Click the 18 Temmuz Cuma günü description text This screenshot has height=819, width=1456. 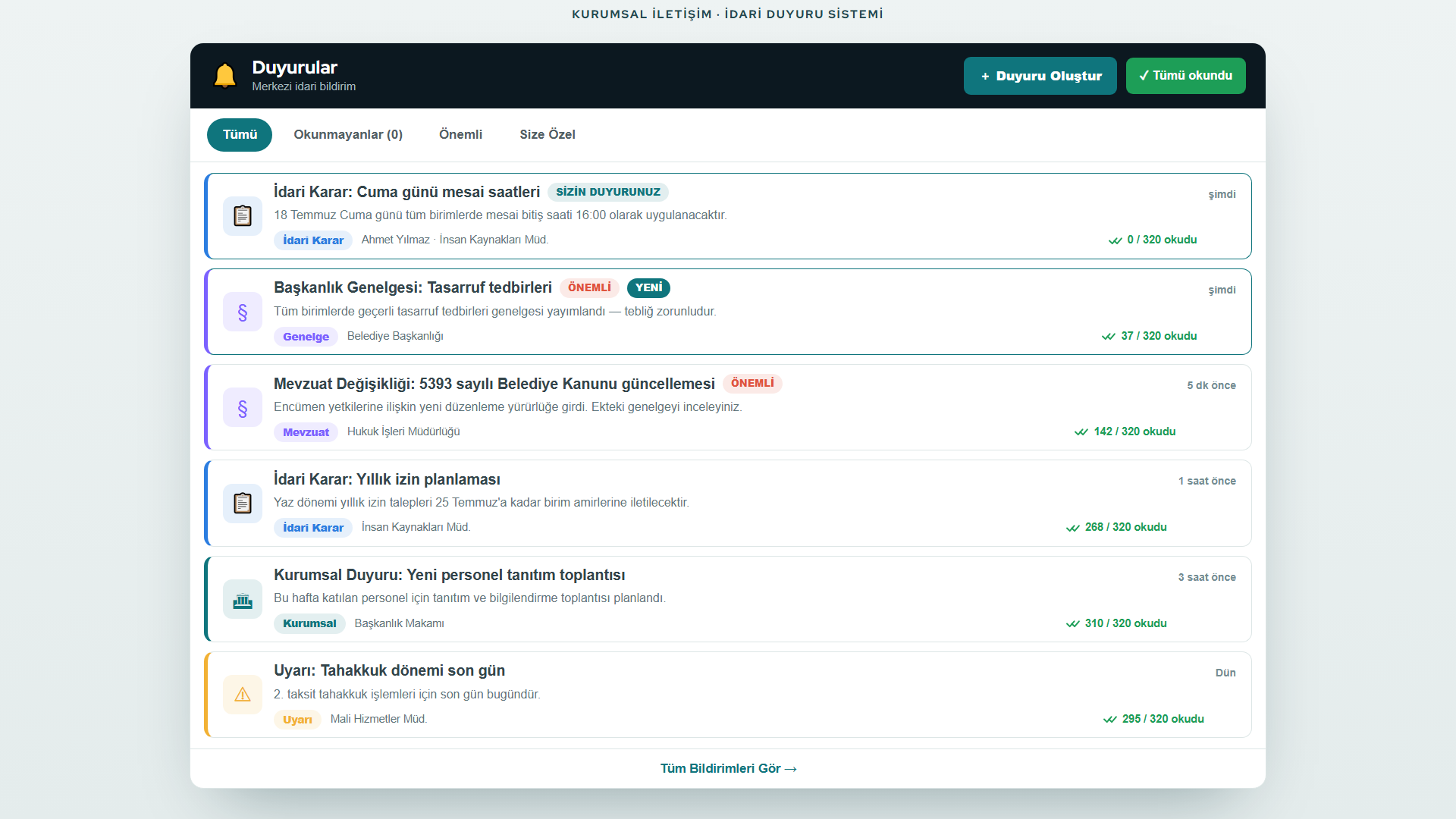click(500, 215)
